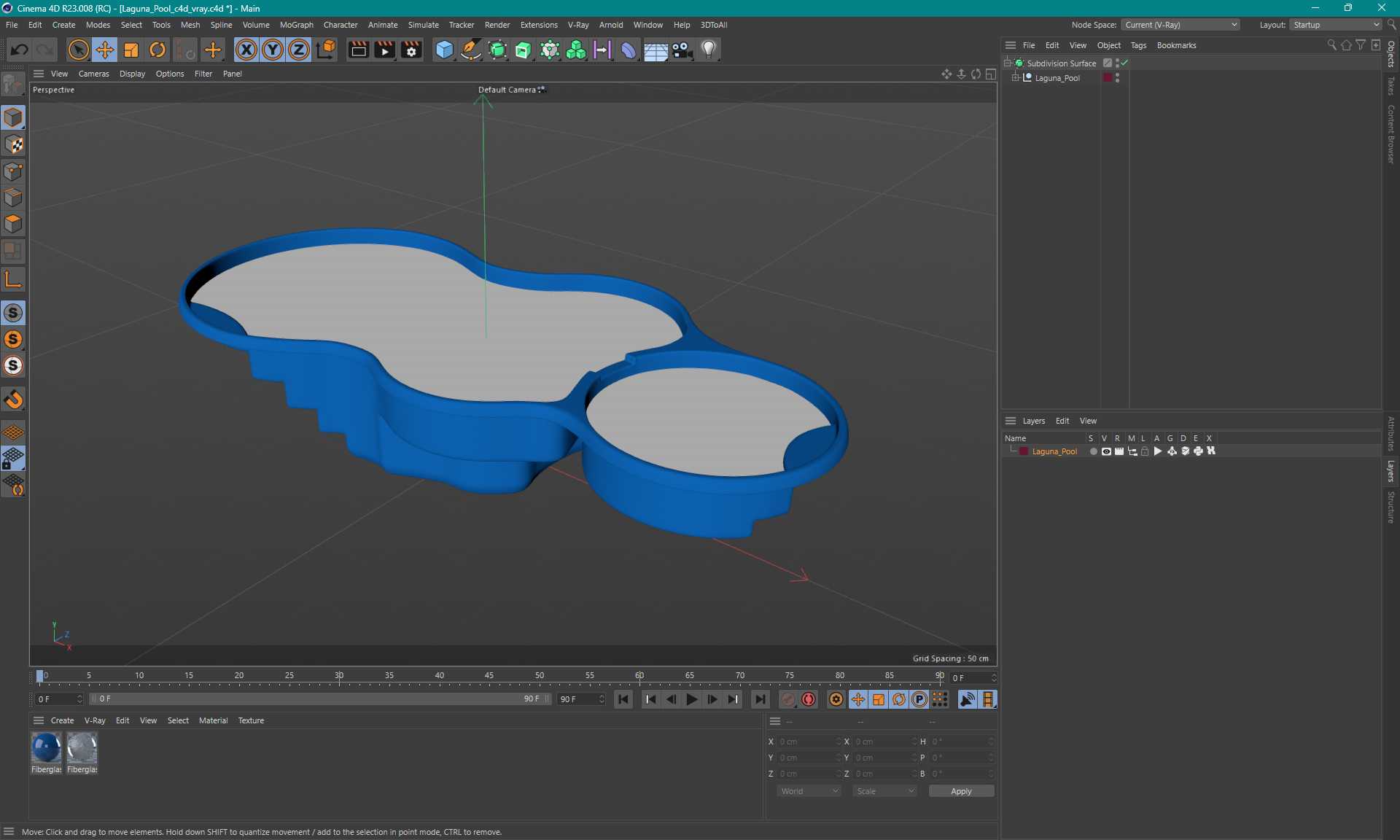
Task: Toggle Laguna_Pool layer lock icon
Action: [1145, 451]
